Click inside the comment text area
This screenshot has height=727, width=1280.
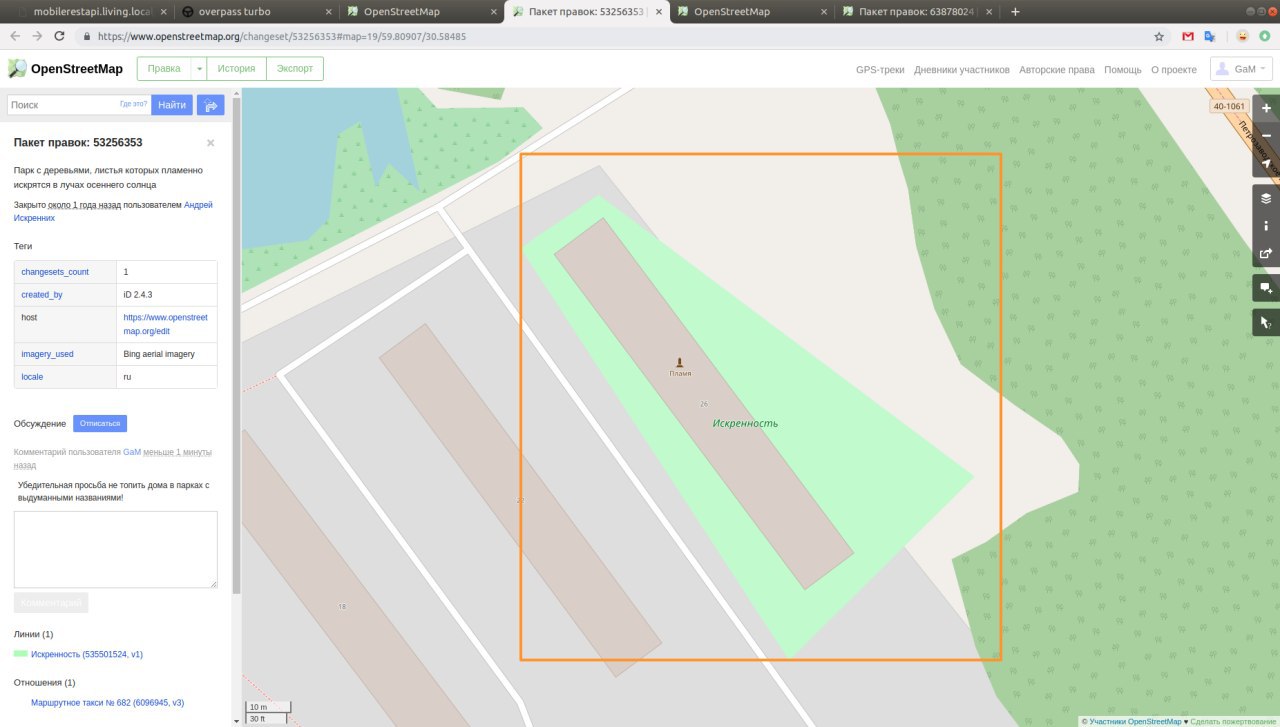[115, 549]
